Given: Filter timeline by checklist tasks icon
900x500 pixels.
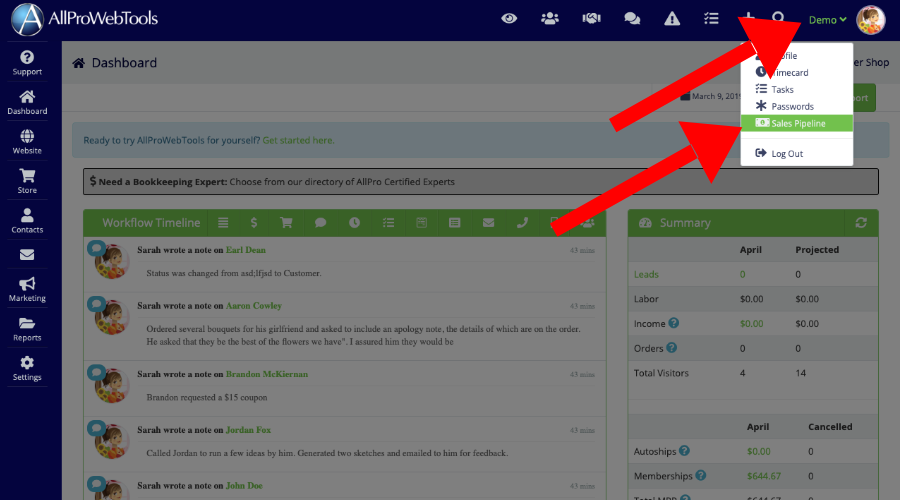Looking at the screenshot, I should pyautogui.click(x=389, y=223).
